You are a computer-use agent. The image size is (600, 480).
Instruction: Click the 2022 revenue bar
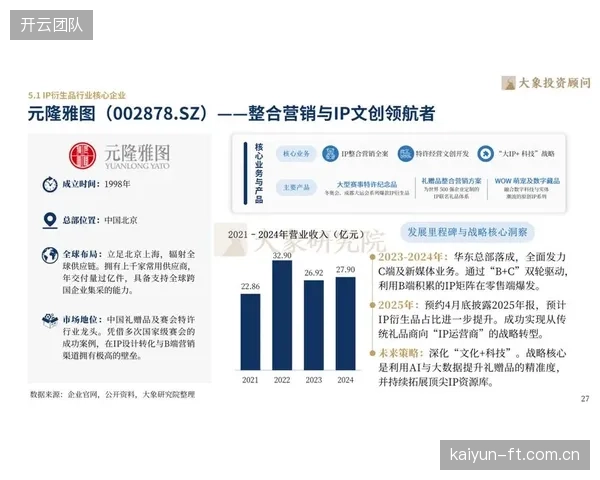282,315
